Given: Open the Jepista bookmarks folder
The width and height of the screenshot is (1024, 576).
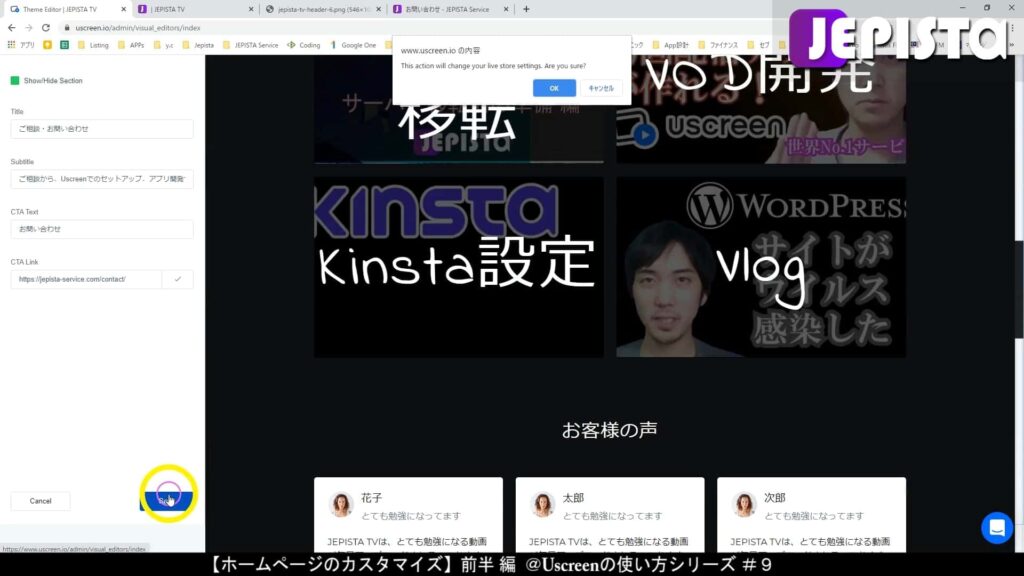Looking at the screenshot, I should click(x=198, y=45).
